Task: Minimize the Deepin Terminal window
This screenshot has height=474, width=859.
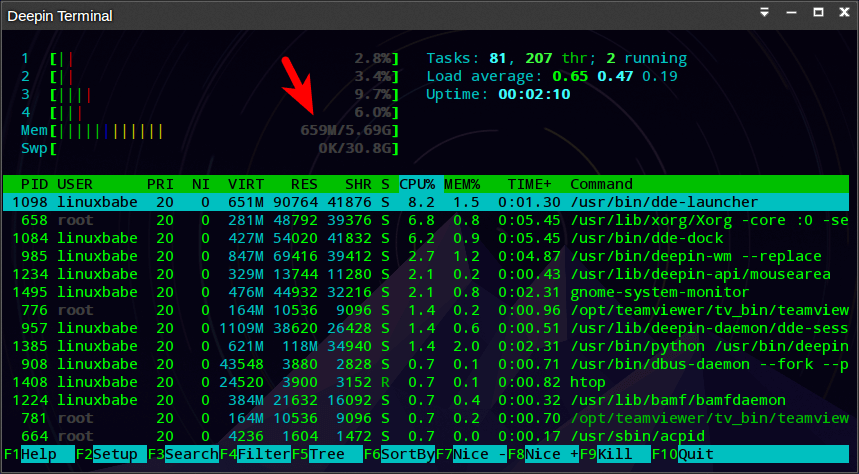Action: [789, 15]
